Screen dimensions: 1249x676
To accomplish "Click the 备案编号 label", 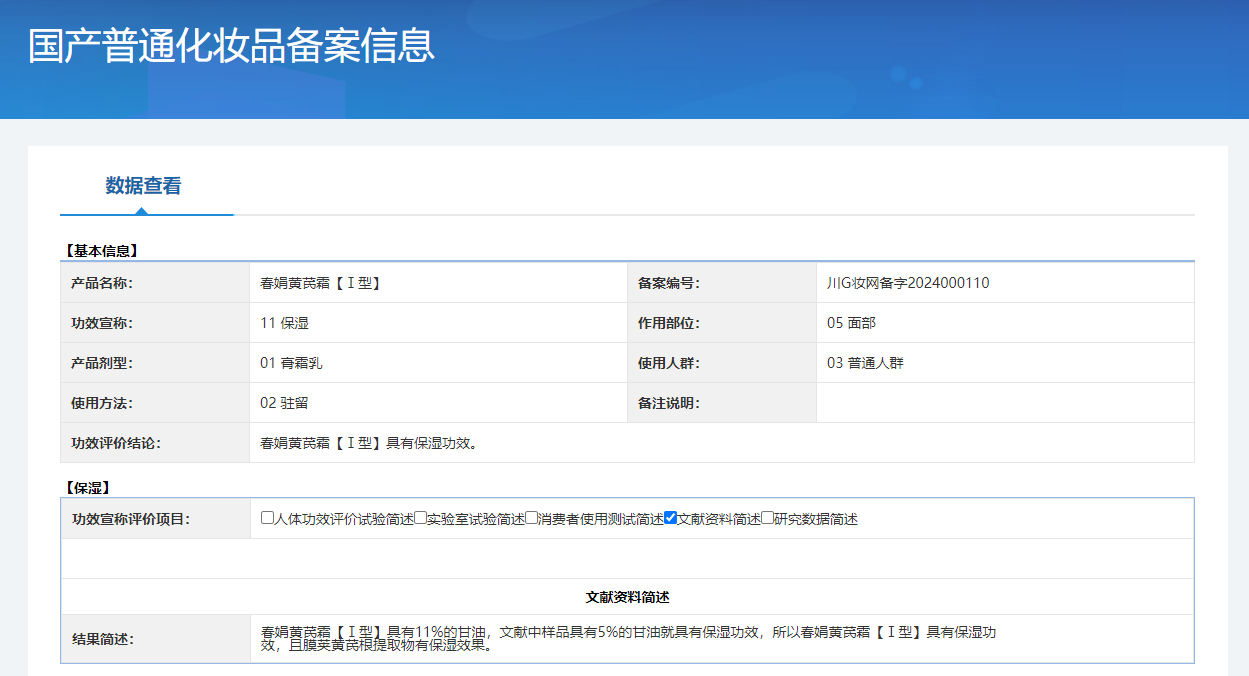I will pyautogui.click(x=669, y=283).
